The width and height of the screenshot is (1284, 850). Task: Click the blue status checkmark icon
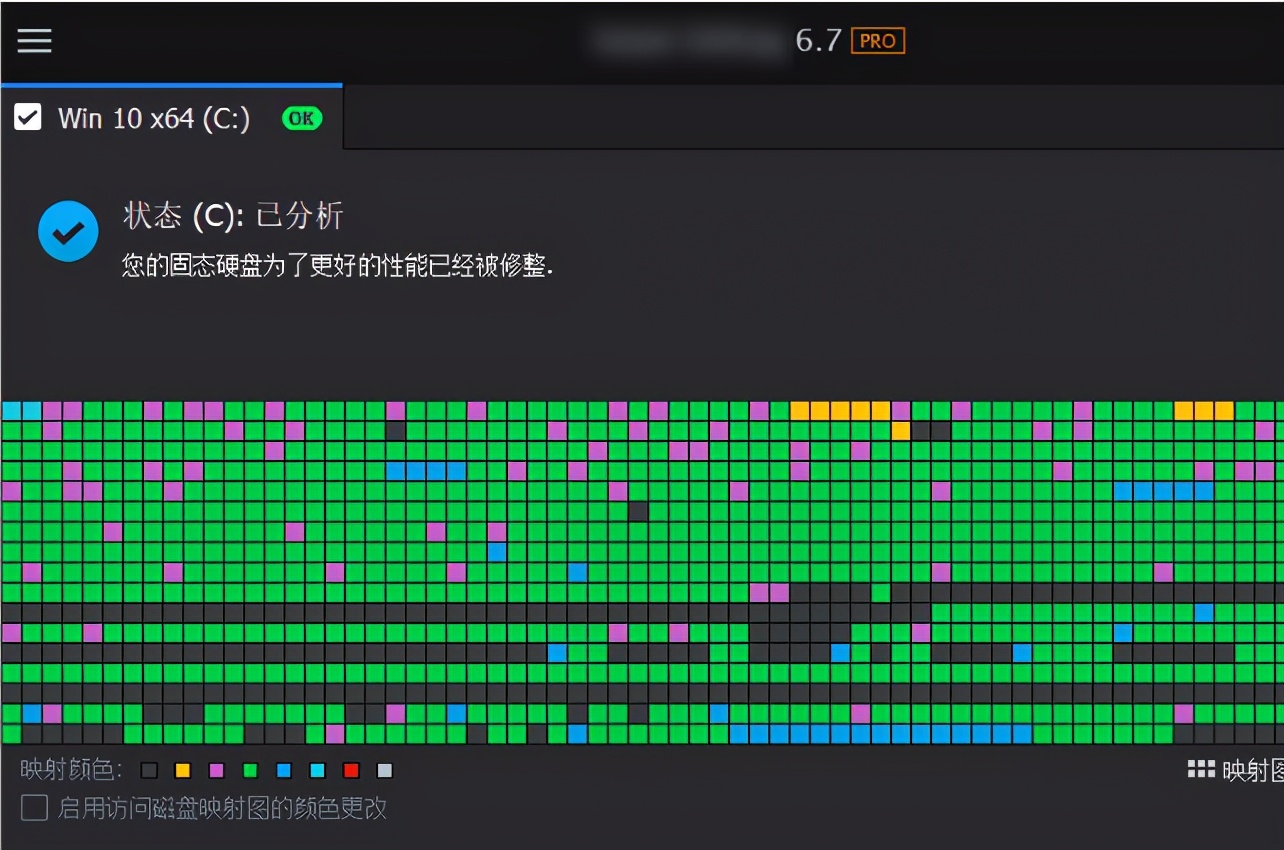68,231
